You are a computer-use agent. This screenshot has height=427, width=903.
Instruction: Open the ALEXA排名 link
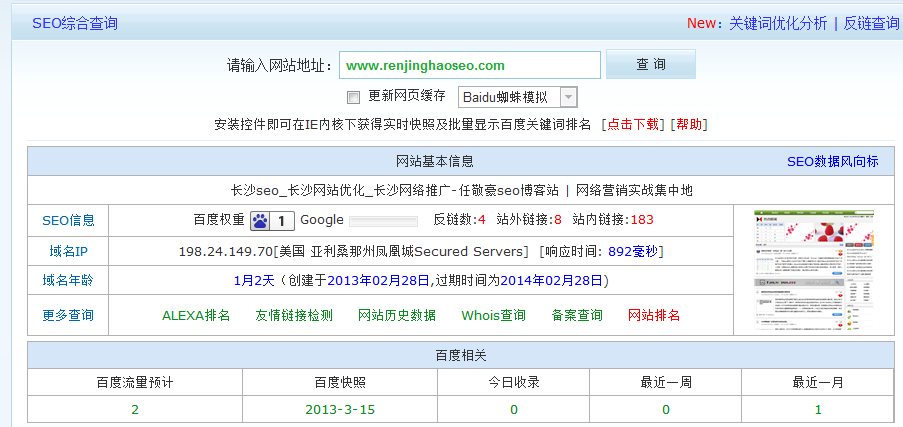tap(196, 316)
